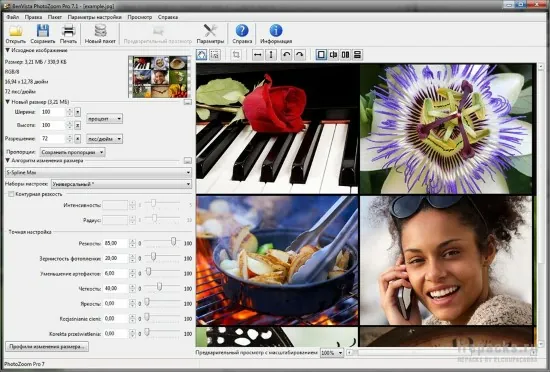This screenshot has width=550, height=372.
Task: Open the Просмотр menu
Action: [140, 17]
